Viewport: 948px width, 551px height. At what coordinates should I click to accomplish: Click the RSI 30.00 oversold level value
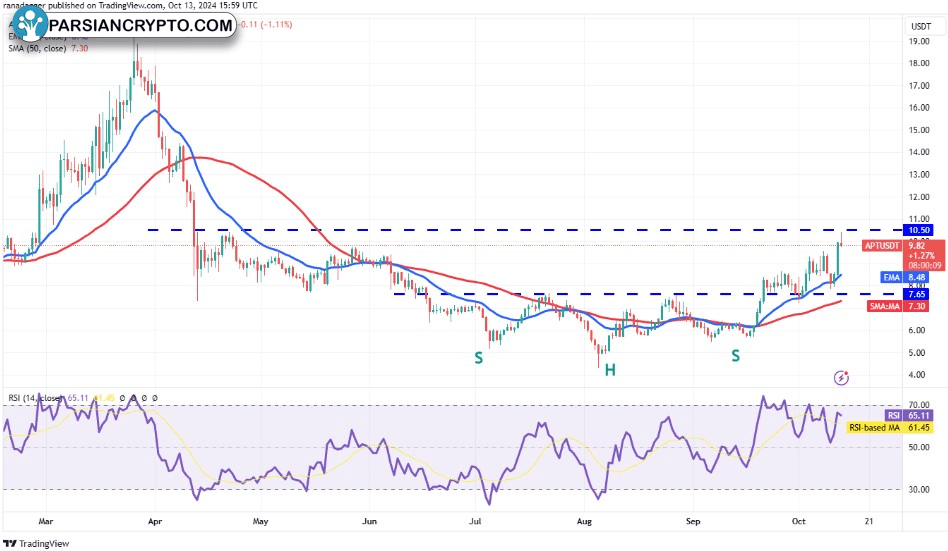click(919, 489)
